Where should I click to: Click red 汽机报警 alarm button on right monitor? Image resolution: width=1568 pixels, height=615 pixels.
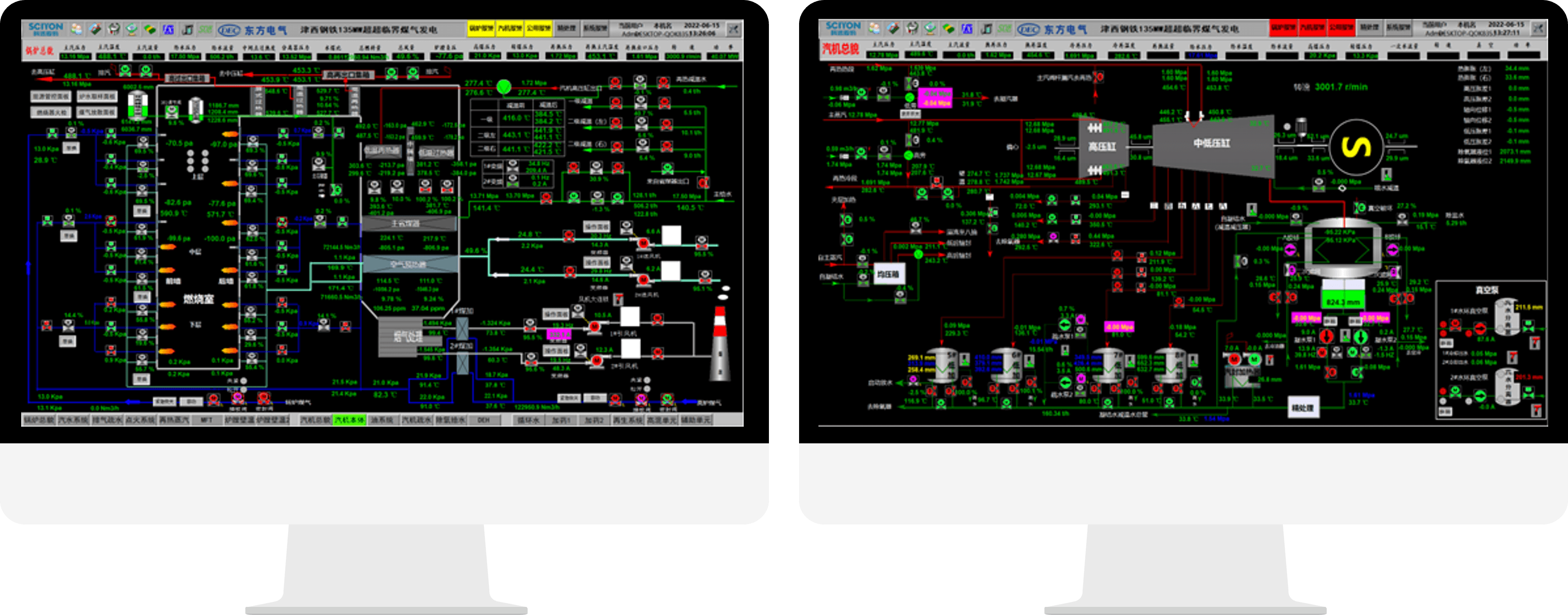[x=1312, y=27]
